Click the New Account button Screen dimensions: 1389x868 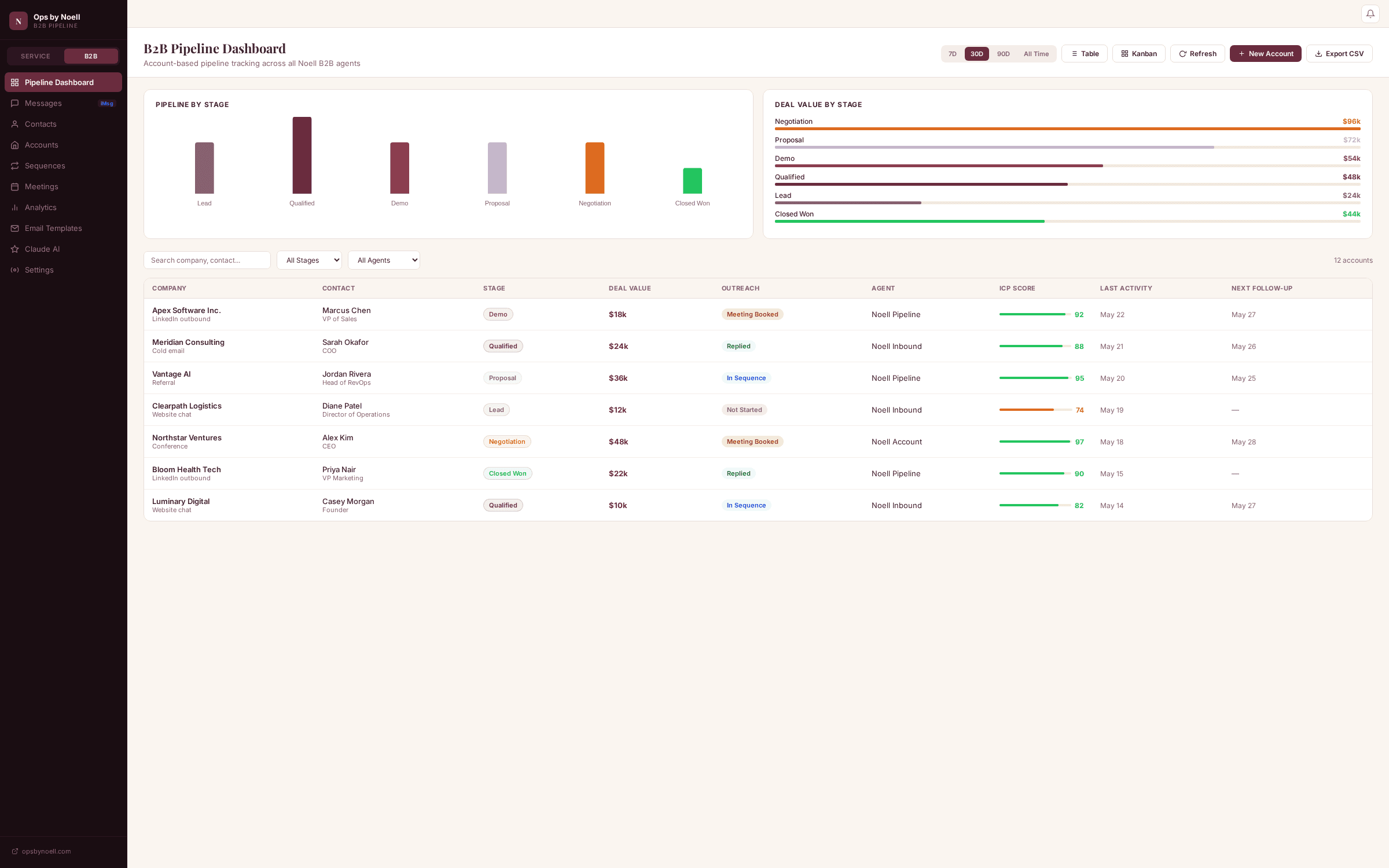click(x=1266, y=54)
